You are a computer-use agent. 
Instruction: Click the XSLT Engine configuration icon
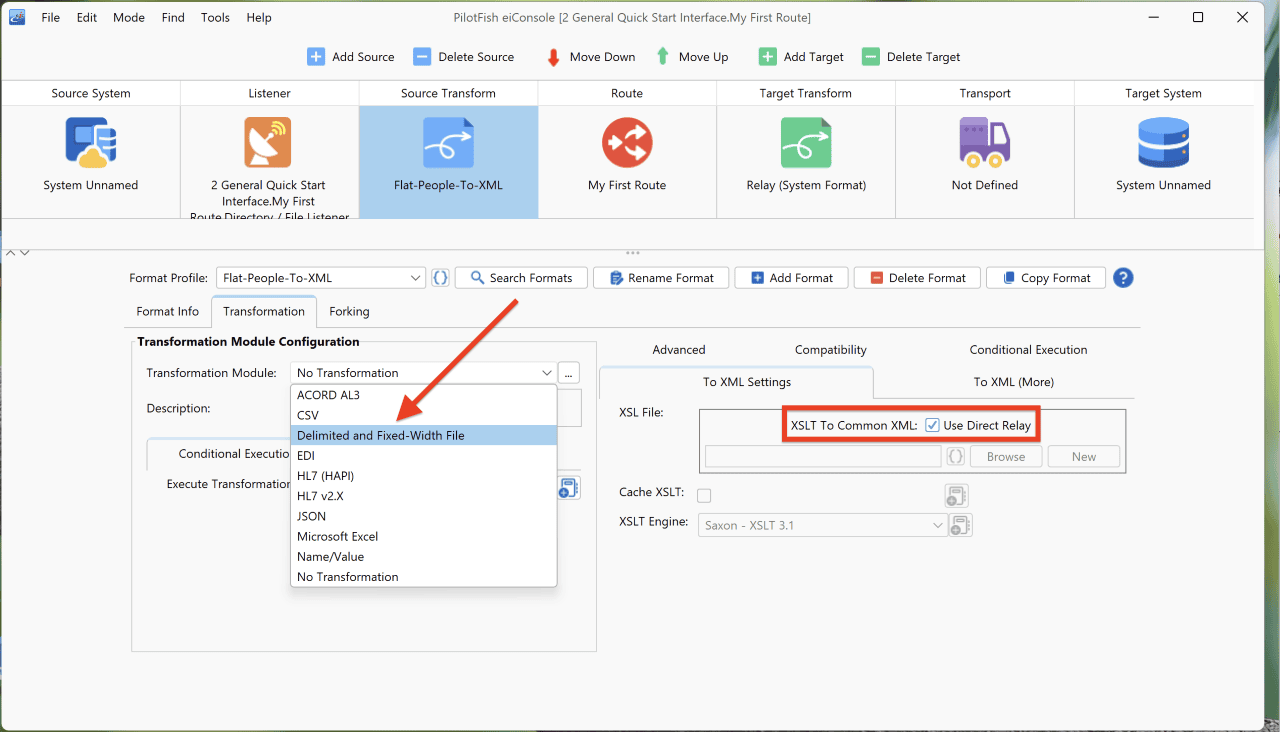point(960,525)
